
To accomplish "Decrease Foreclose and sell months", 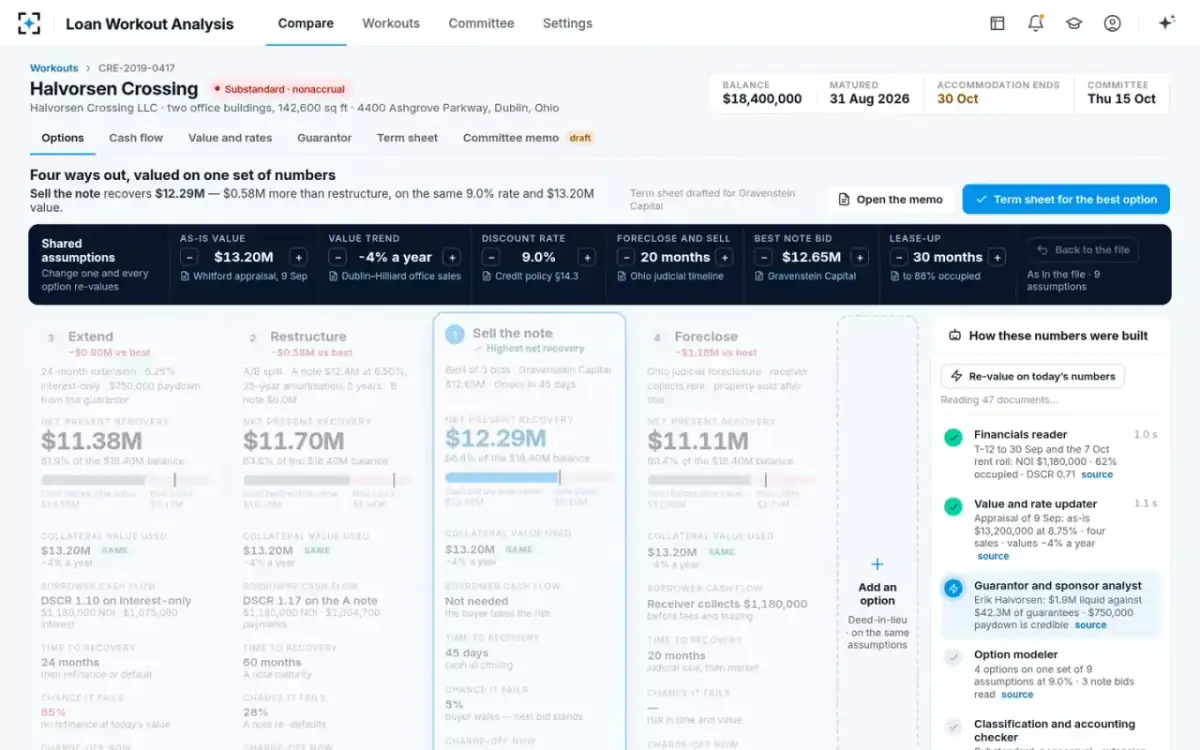I will 626,257.
